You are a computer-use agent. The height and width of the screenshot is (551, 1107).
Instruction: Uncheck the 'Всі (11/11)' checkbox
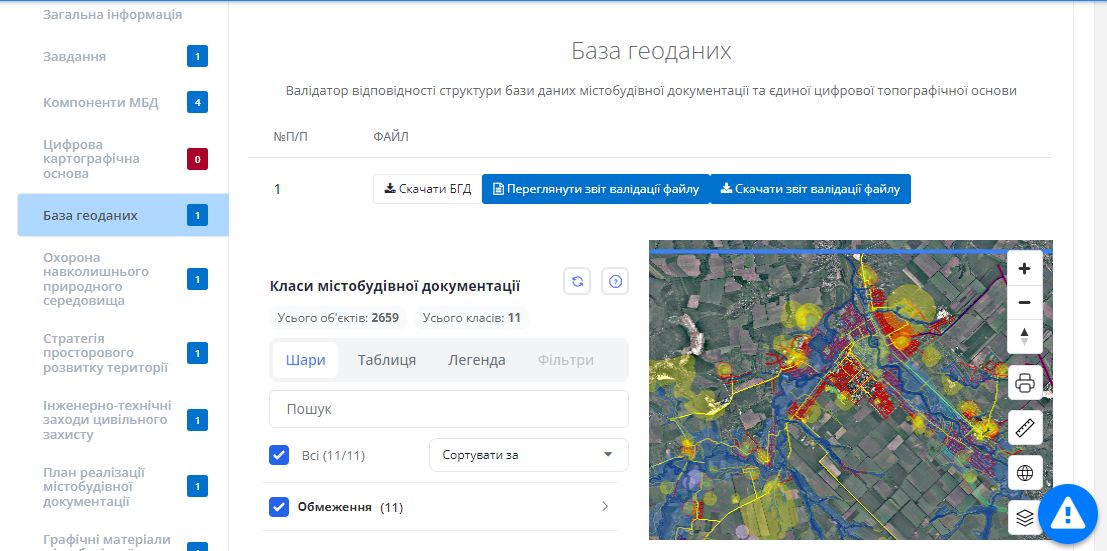[279, 455]
